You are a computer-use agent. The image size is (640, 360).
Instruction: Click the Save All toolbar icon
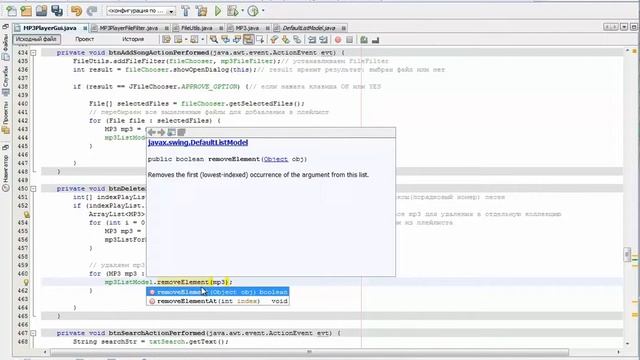pyautogui.click(x=57, y=11)
